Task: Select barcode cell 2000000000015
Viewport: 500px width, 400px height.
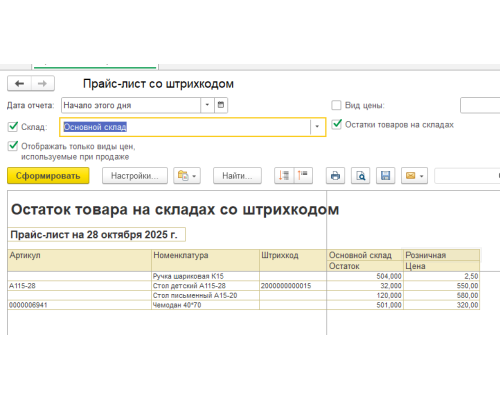Action: (x=293, y=286)
